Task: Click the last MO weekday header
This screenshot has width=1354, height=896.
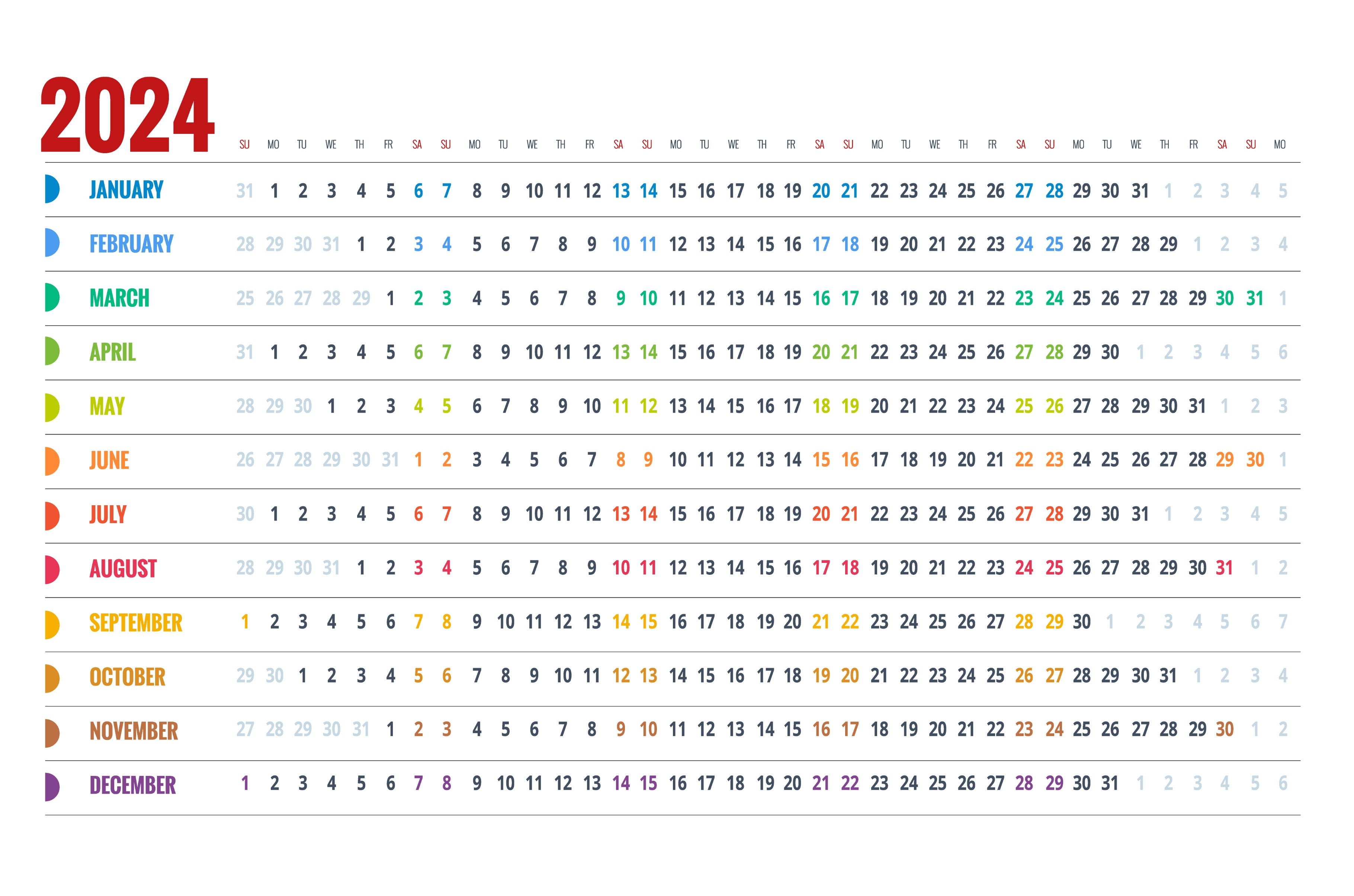Action: click(x=1280, y=145)
